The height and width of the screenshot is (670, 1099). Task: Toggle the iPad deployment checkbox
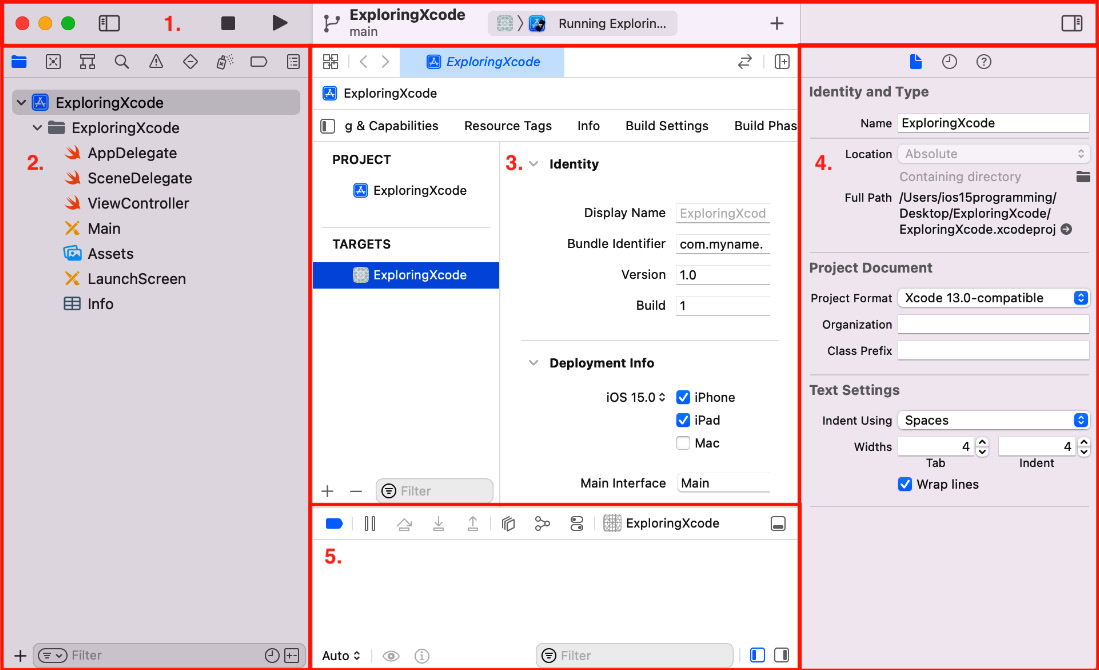click(683, 421)
